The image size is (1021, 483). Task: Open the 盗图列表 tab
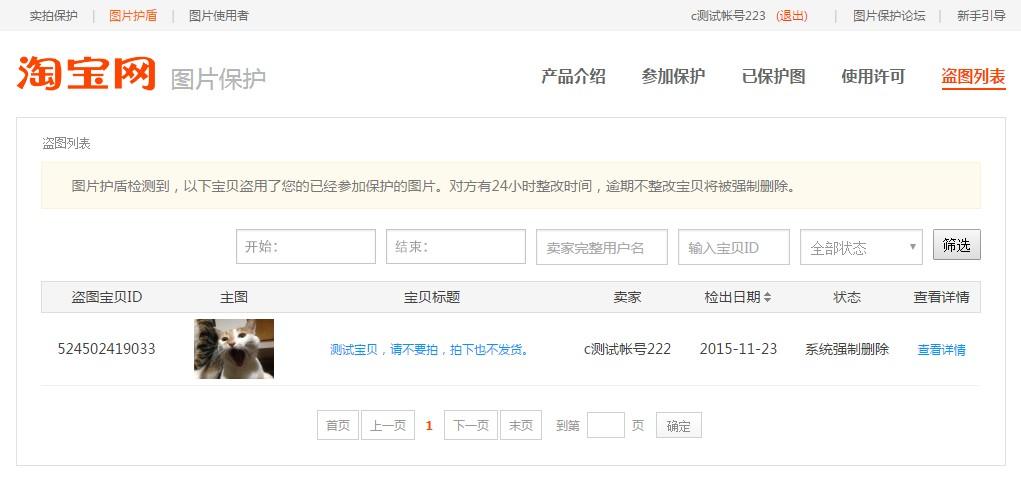click(x=973, y=77)
